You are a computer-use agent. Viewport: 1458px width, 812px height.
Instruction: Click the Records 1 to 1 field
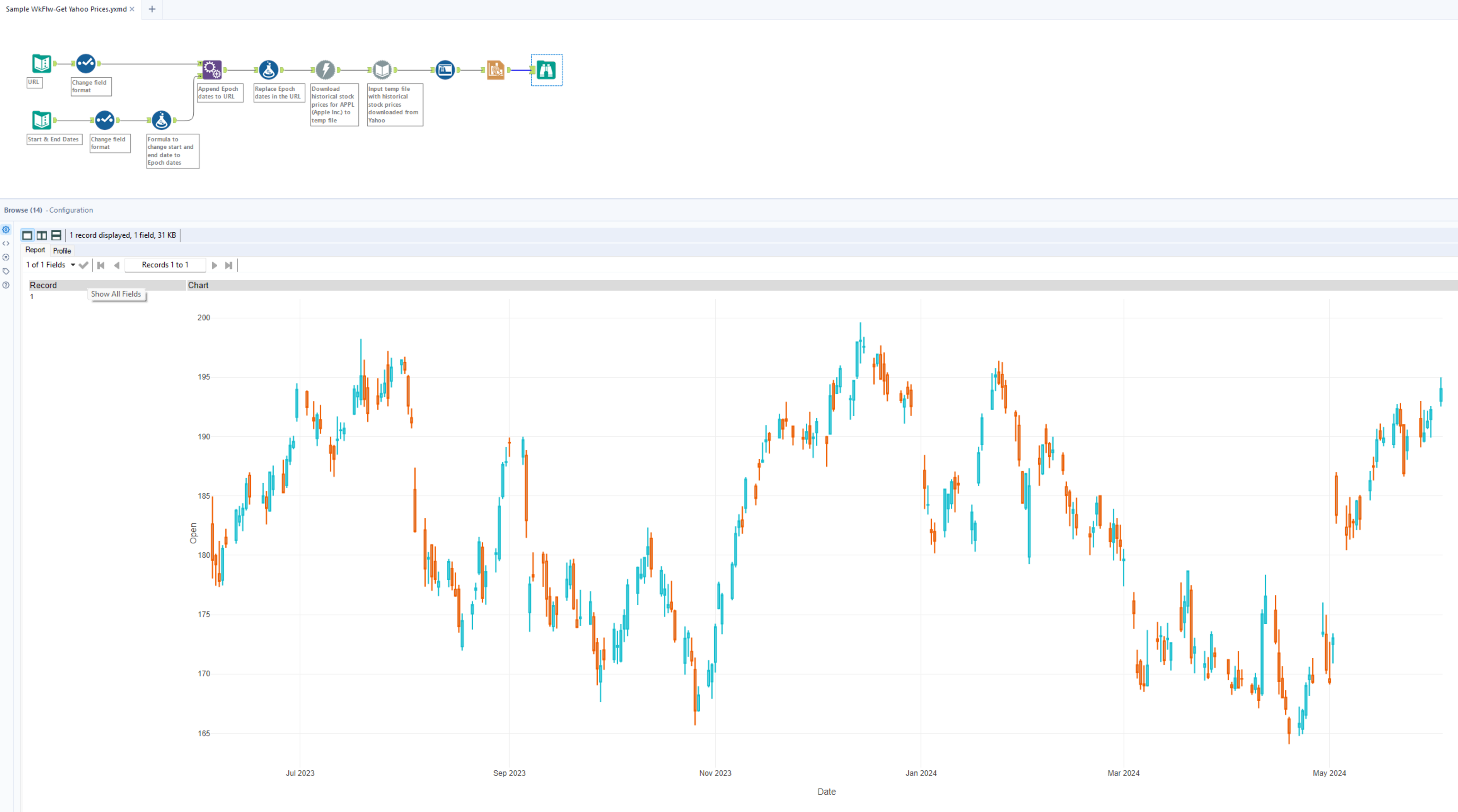[x=165, y=264]
